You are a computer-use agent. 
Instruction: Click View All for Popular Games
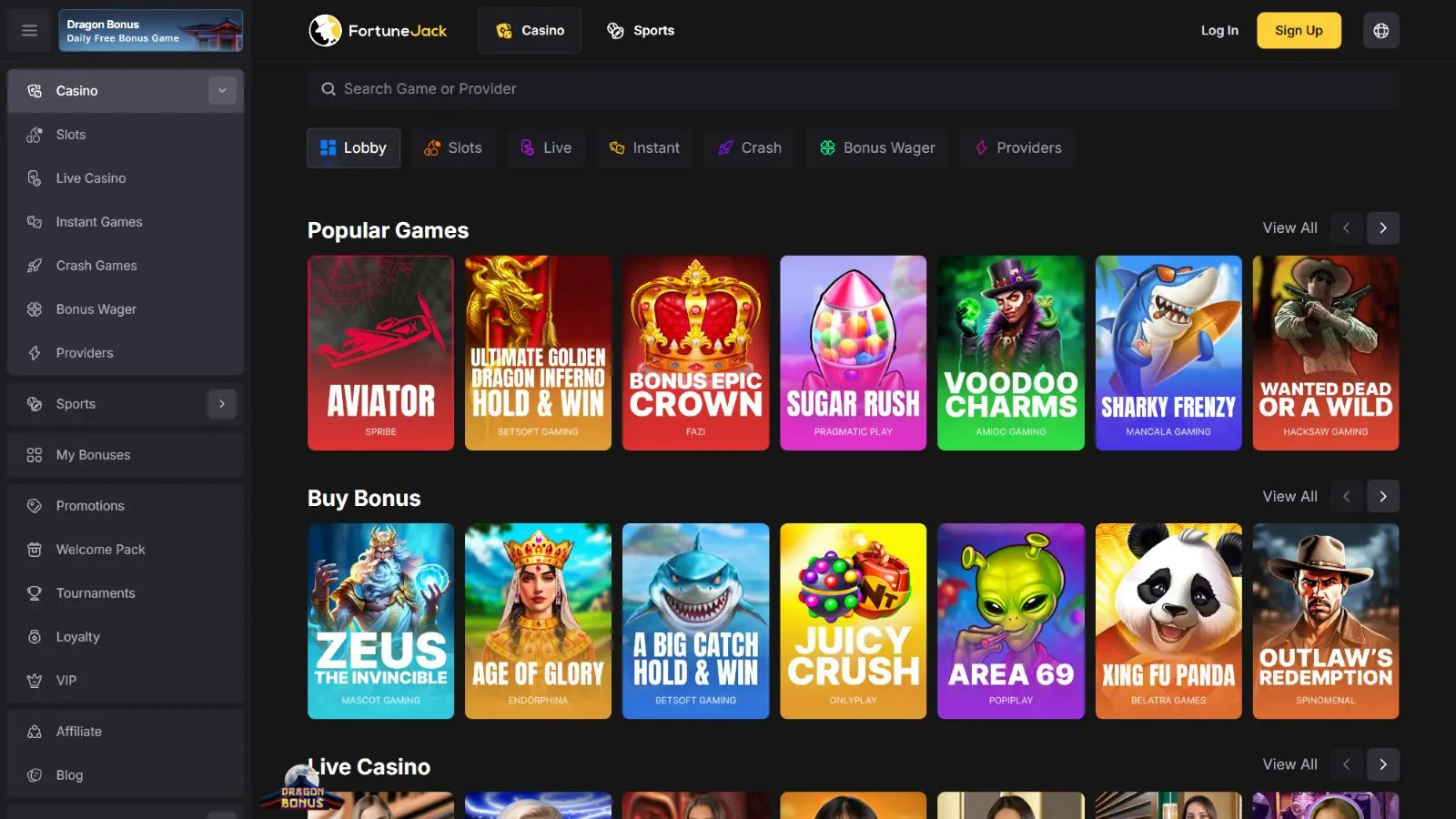(1289, 228)
